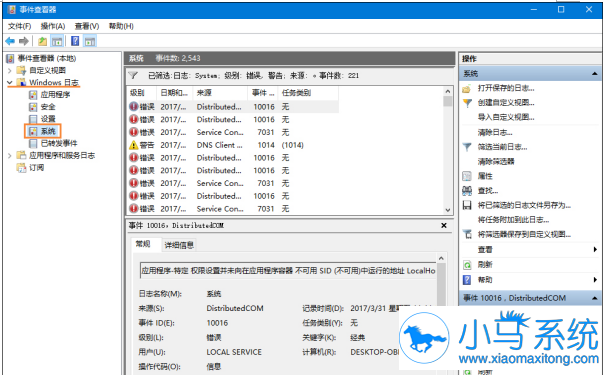Click the event list scrollbar up arrow
Image resolution: width=604 pixels, height=375 pixels.
coord(448,92)
